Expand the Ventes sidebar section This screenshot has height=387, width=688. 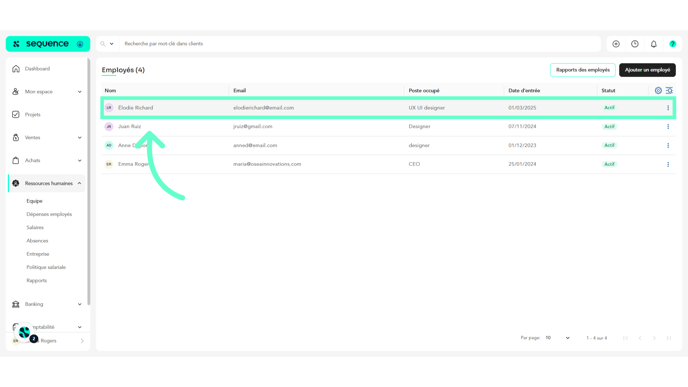coord(79,137)
